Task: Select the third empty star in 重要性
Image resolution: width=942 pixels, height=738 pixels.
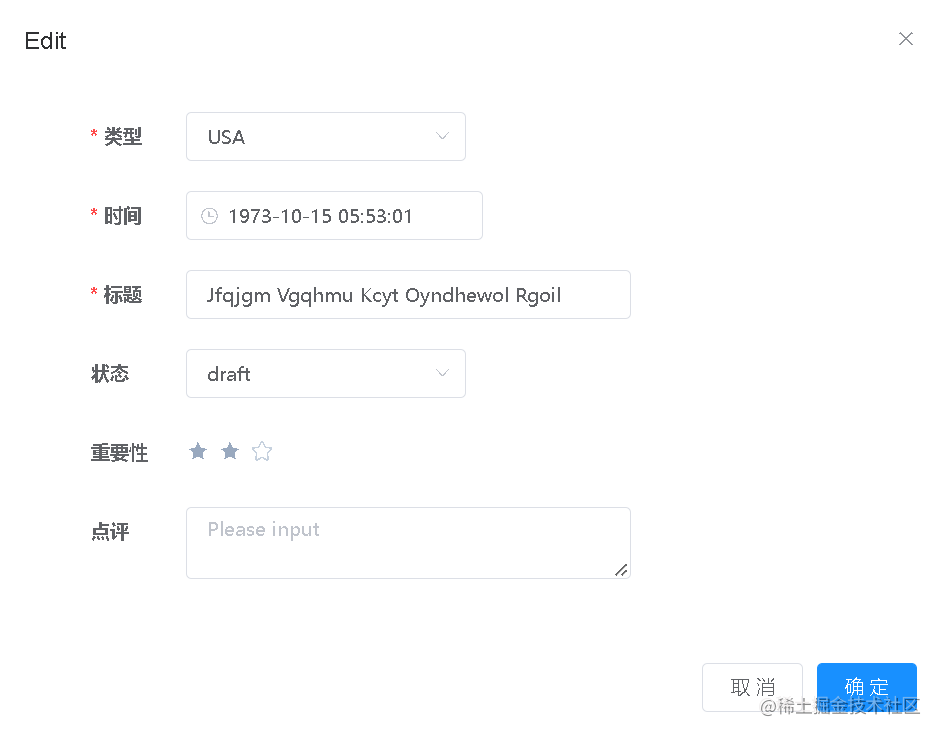Action: [262, 452]
